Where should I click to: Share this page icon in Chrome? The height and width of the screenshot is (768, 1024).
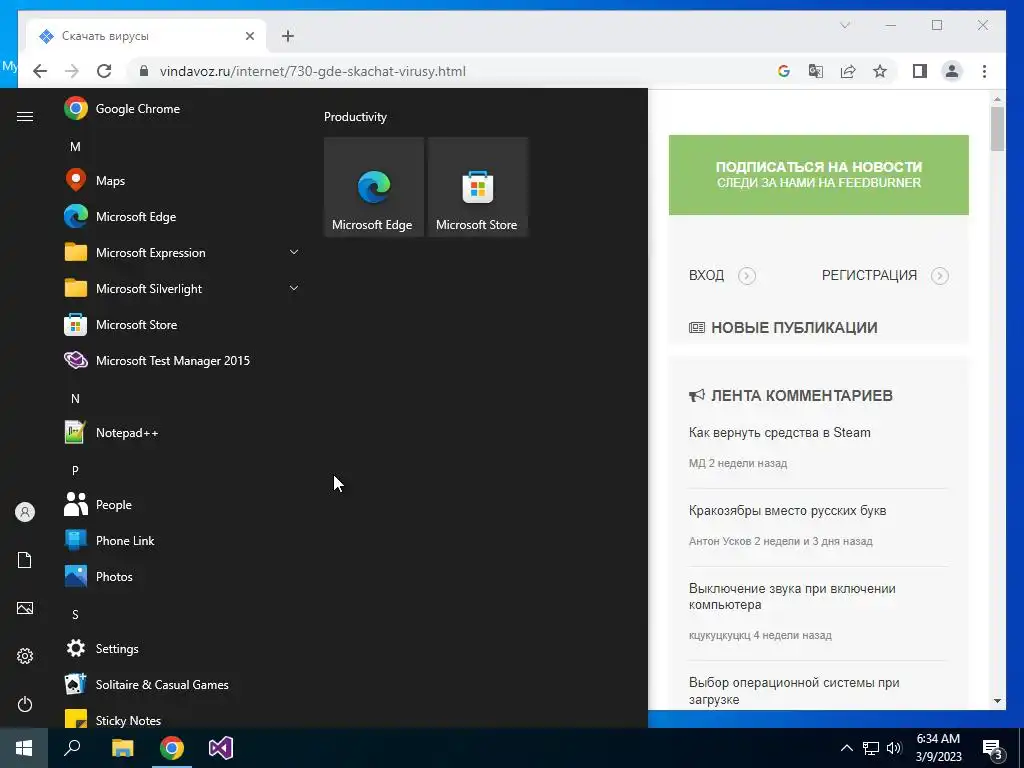pos(848,71)
